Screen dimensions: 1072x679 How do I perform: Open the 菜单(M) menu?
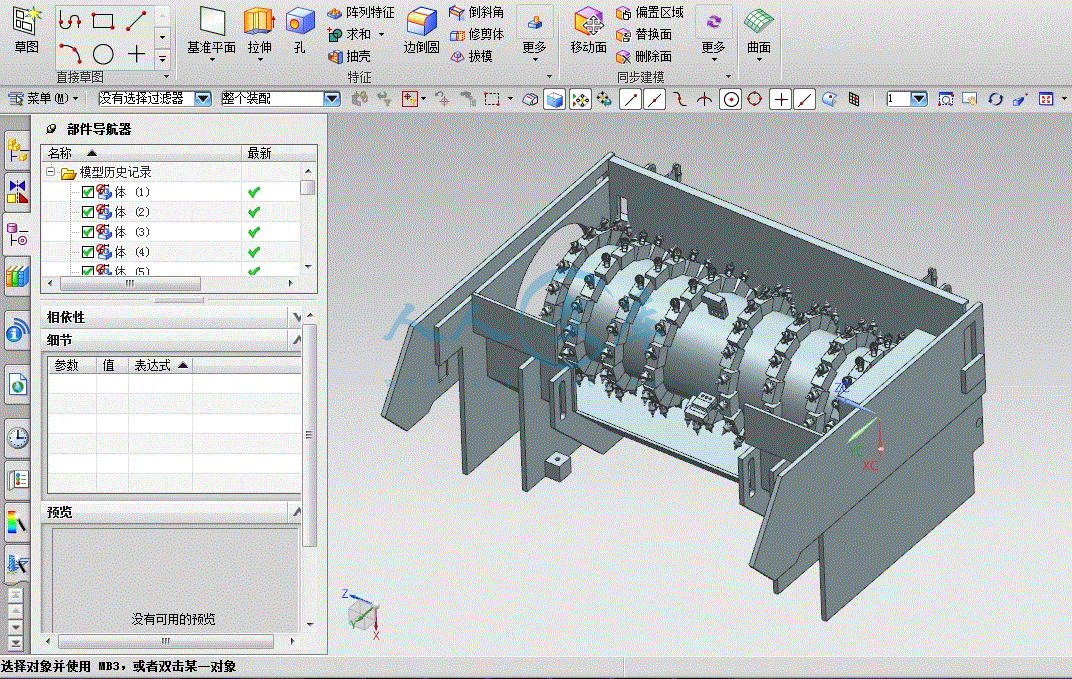(44, 99)
